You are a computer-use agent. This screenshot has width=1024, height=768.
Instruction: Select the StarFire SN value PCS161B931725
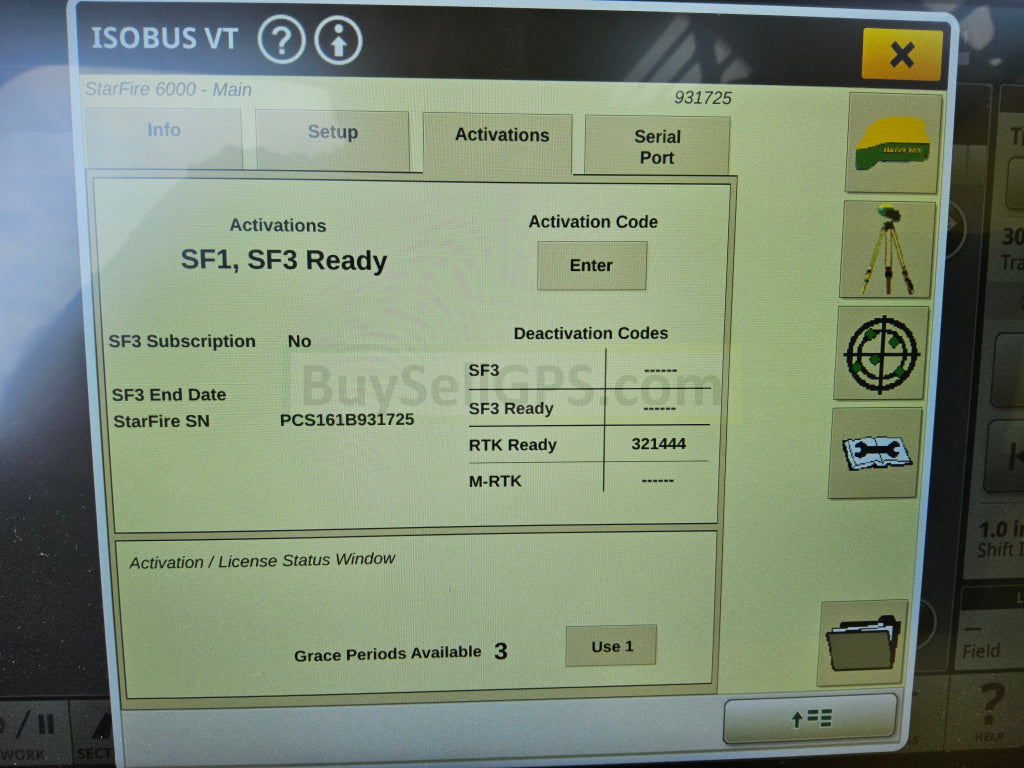(x=347, y=419)
